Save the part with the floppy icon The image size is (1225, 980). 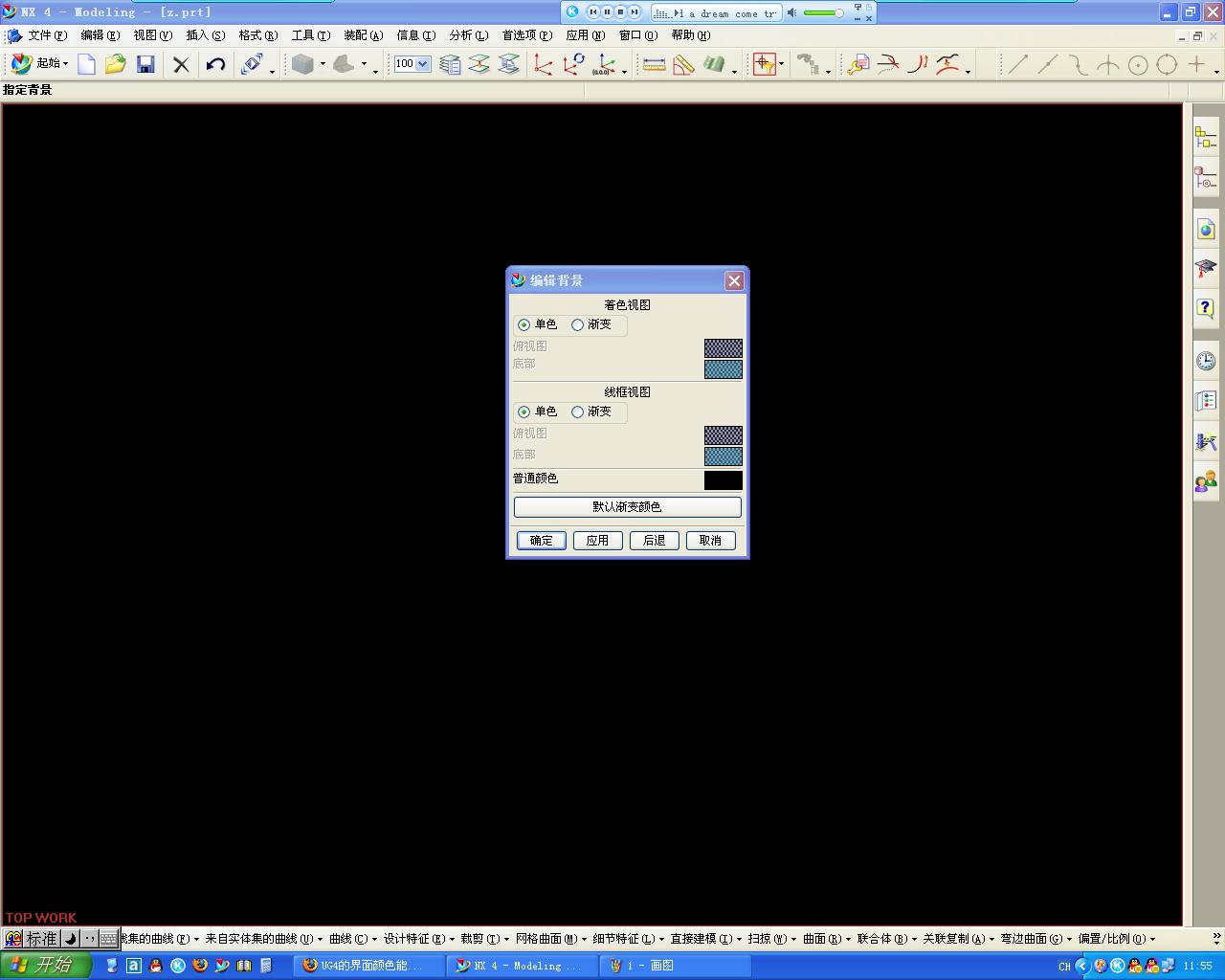coord(145,64)
